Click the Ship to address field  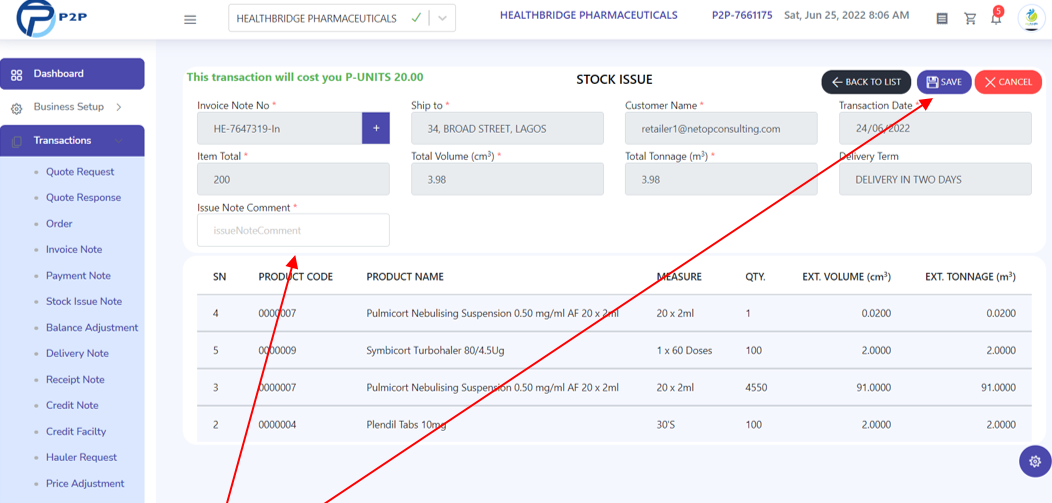507,128
